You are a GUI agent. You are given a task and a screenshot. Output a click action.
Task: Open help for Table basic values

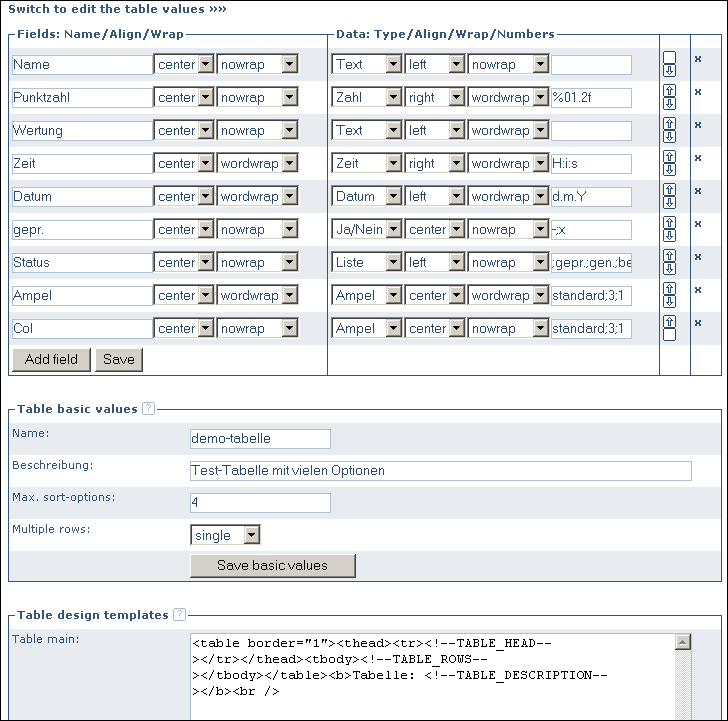point(148,408)
